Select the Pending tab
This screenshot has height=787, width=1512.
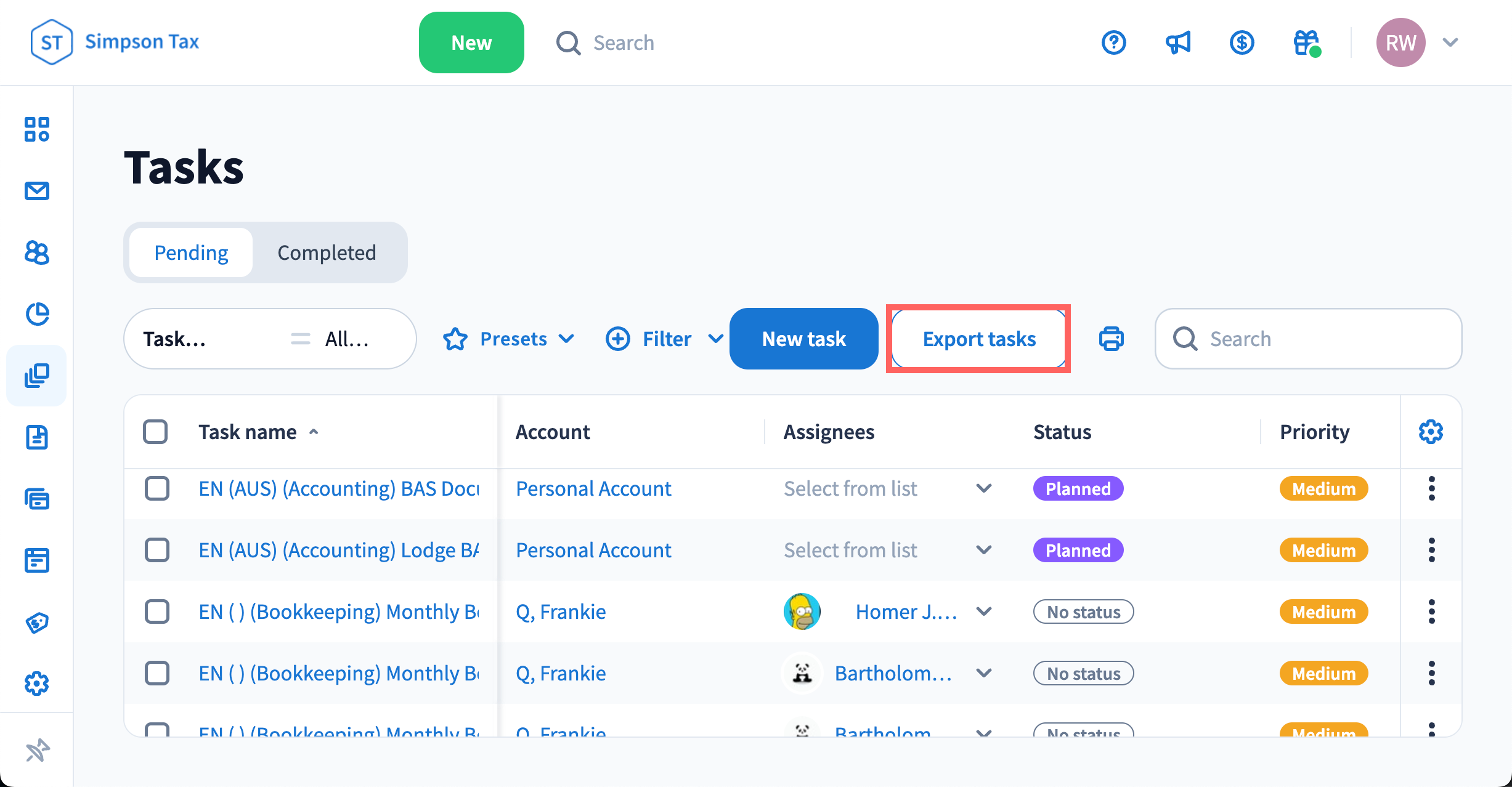tap(191, 252)
